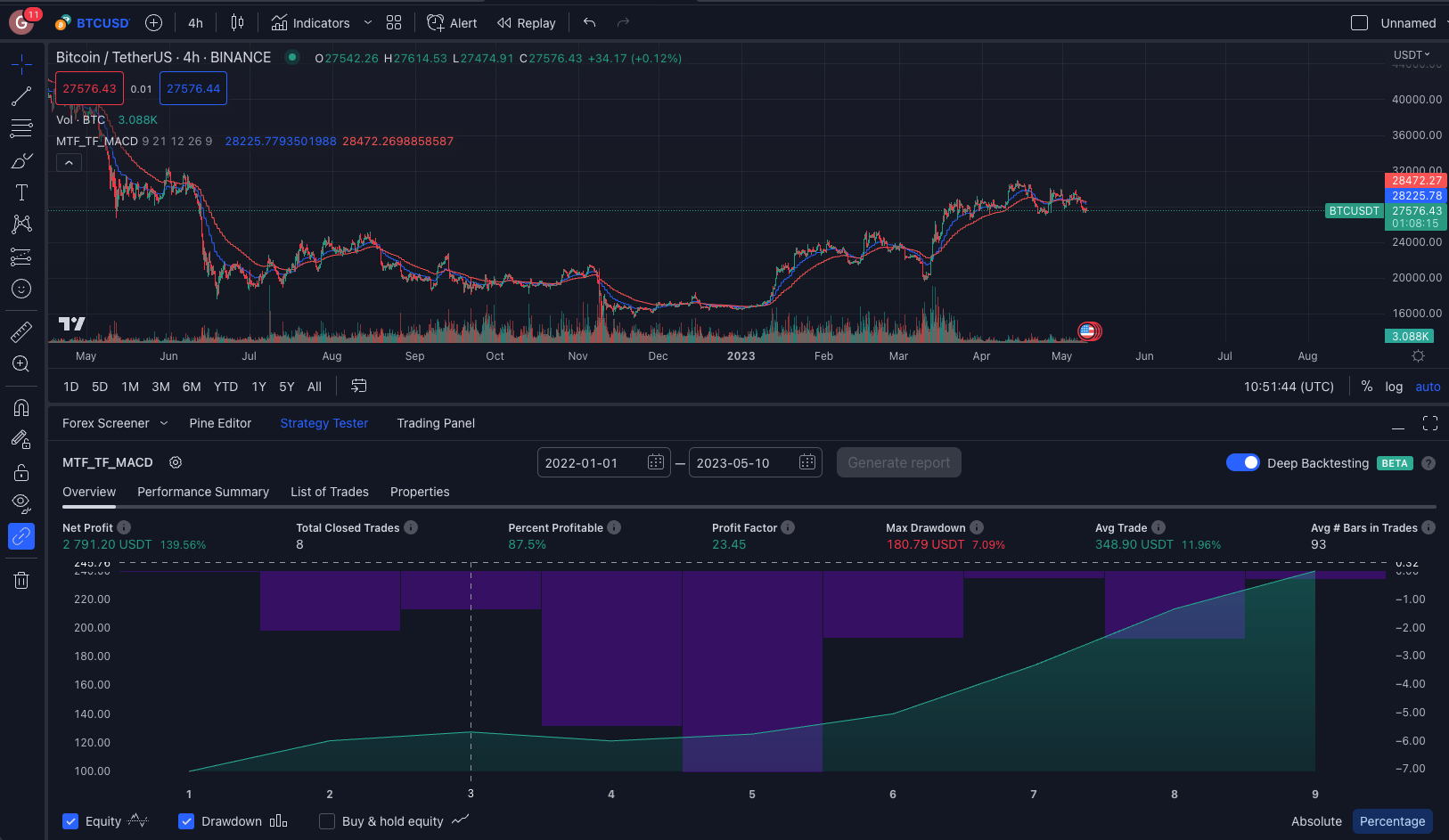Turn off Deep Backtesting switch
Viewport: 1449px width, 840px height.
(1242, 462)
